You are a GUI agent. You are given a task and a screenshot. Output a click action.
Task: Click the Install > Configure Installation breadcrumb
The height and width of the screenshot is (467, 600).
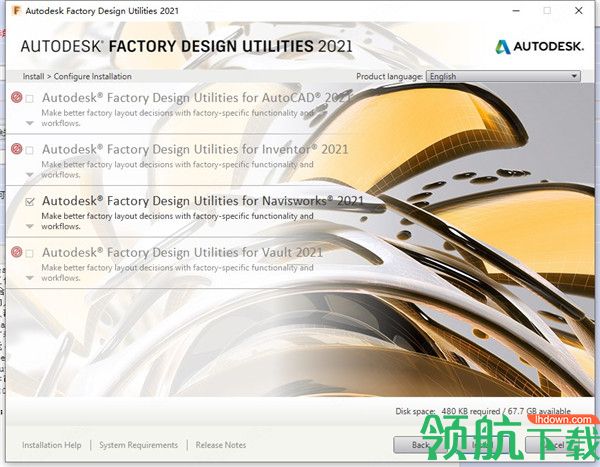(77, 77)
